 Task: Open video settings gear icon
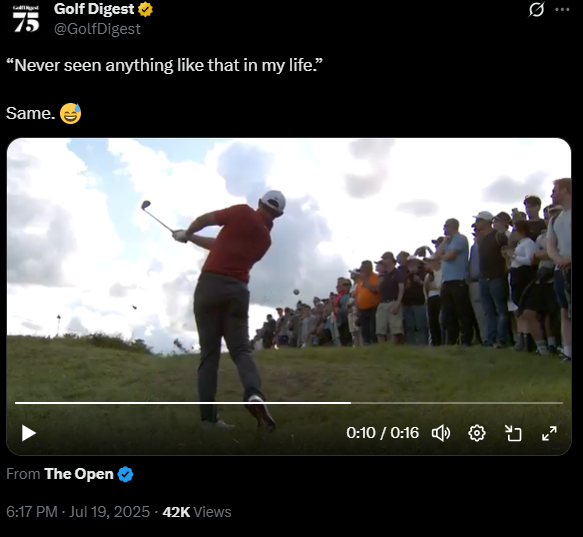coord(477,433)
